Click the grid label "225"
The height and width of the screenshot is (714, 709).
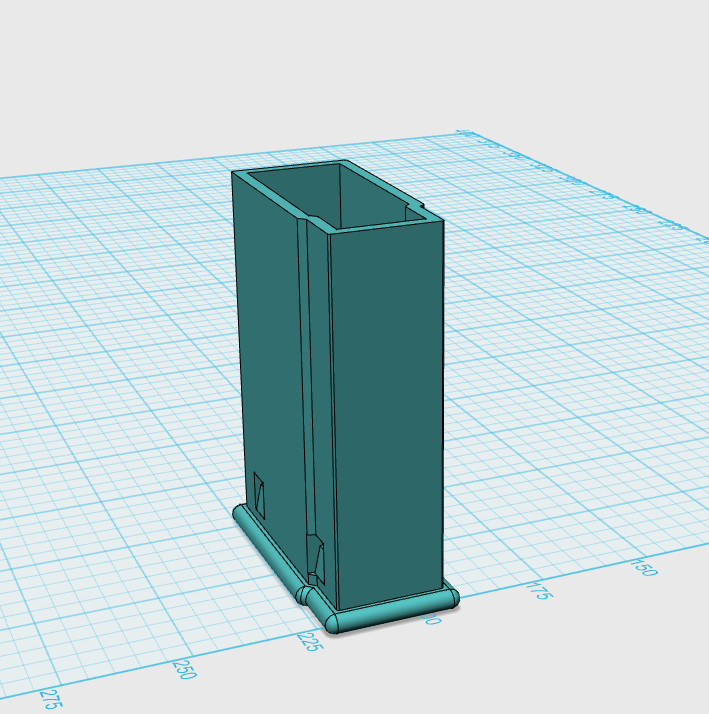tap(311, 641)
